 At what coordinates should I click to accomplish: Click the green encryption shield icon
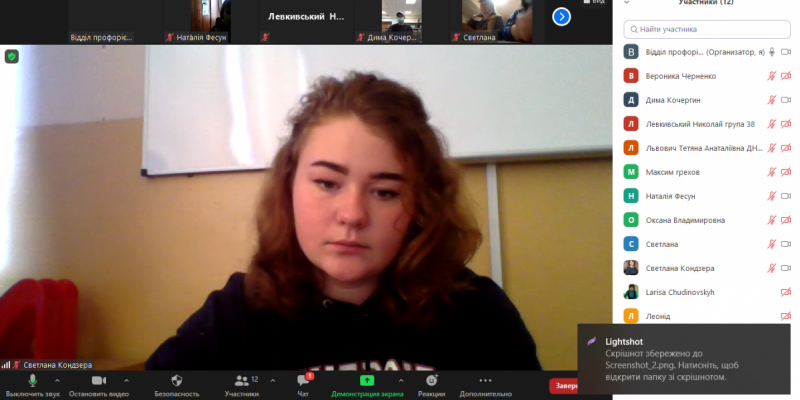click(12, 57)
